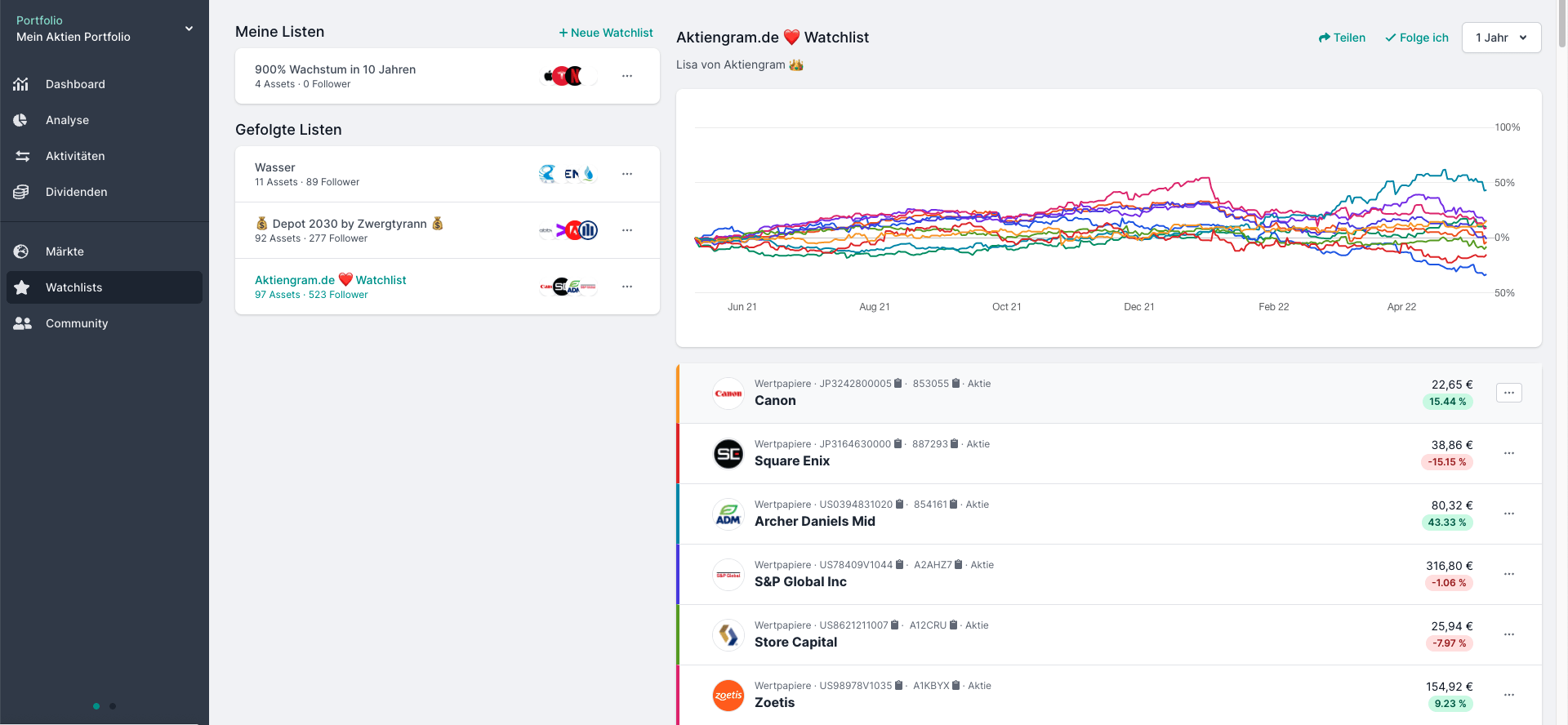The height and width of the screenshot is (725, 1568).
Task: Copy Canon WKN 853055 clipboard icon
Action: [955, 383]
